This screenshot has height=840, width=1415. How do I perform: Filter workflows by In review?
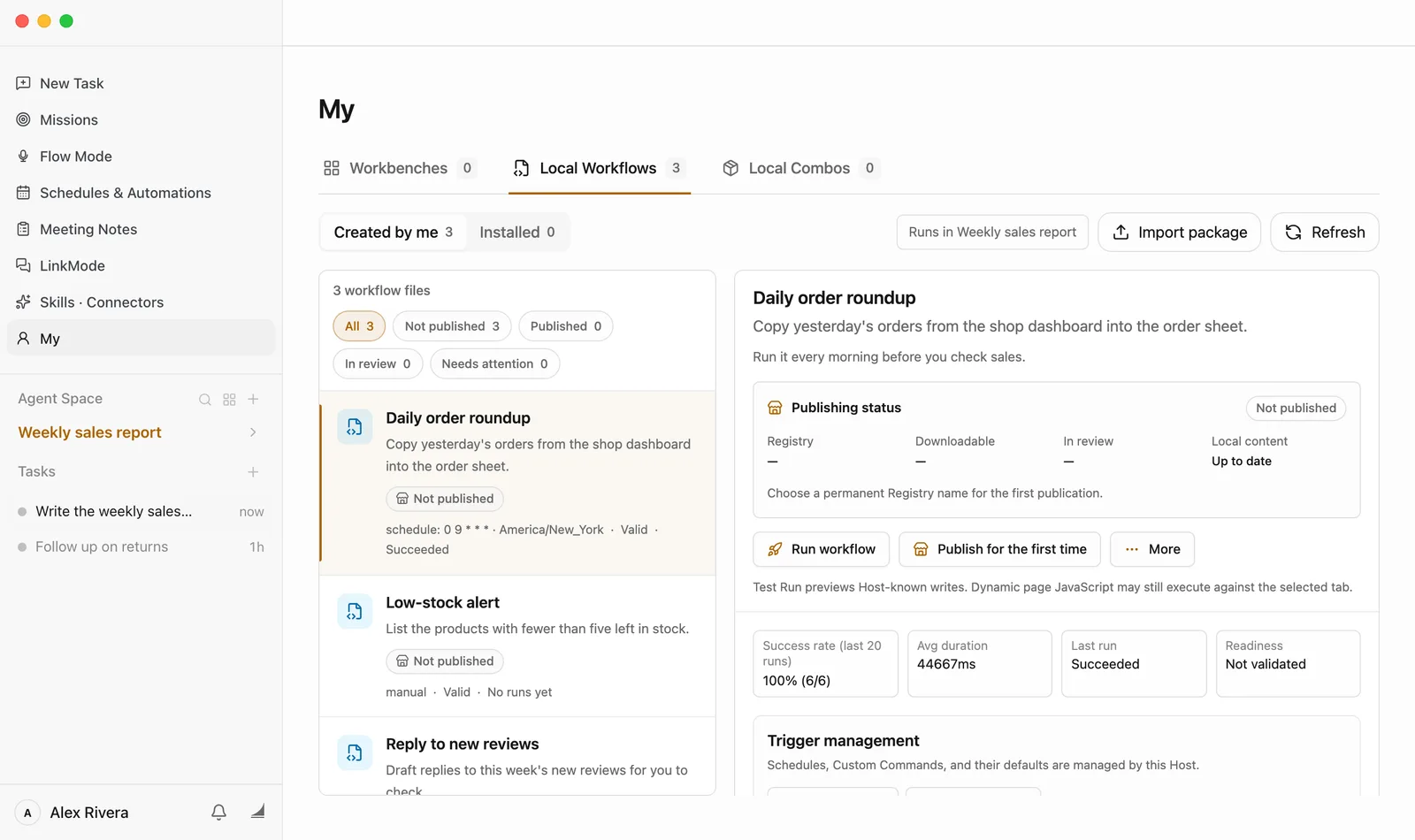coord(378,363)
